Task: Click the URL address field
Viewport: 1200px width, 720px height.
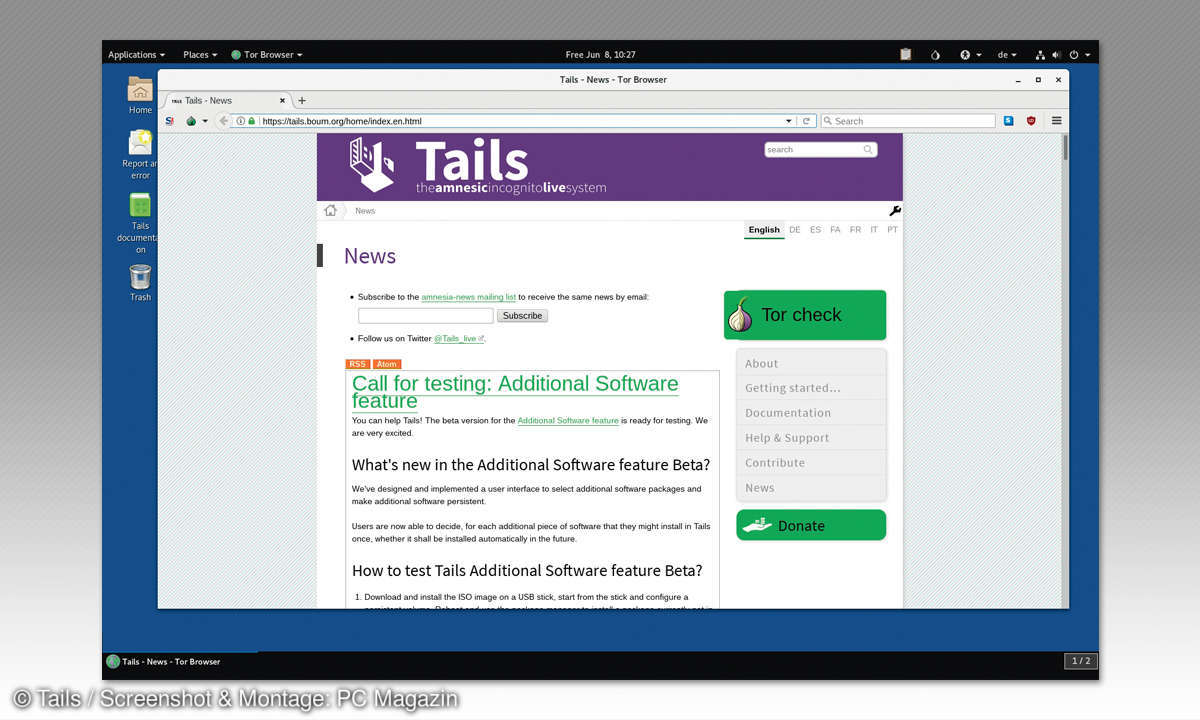Action: tap(520, 121)
